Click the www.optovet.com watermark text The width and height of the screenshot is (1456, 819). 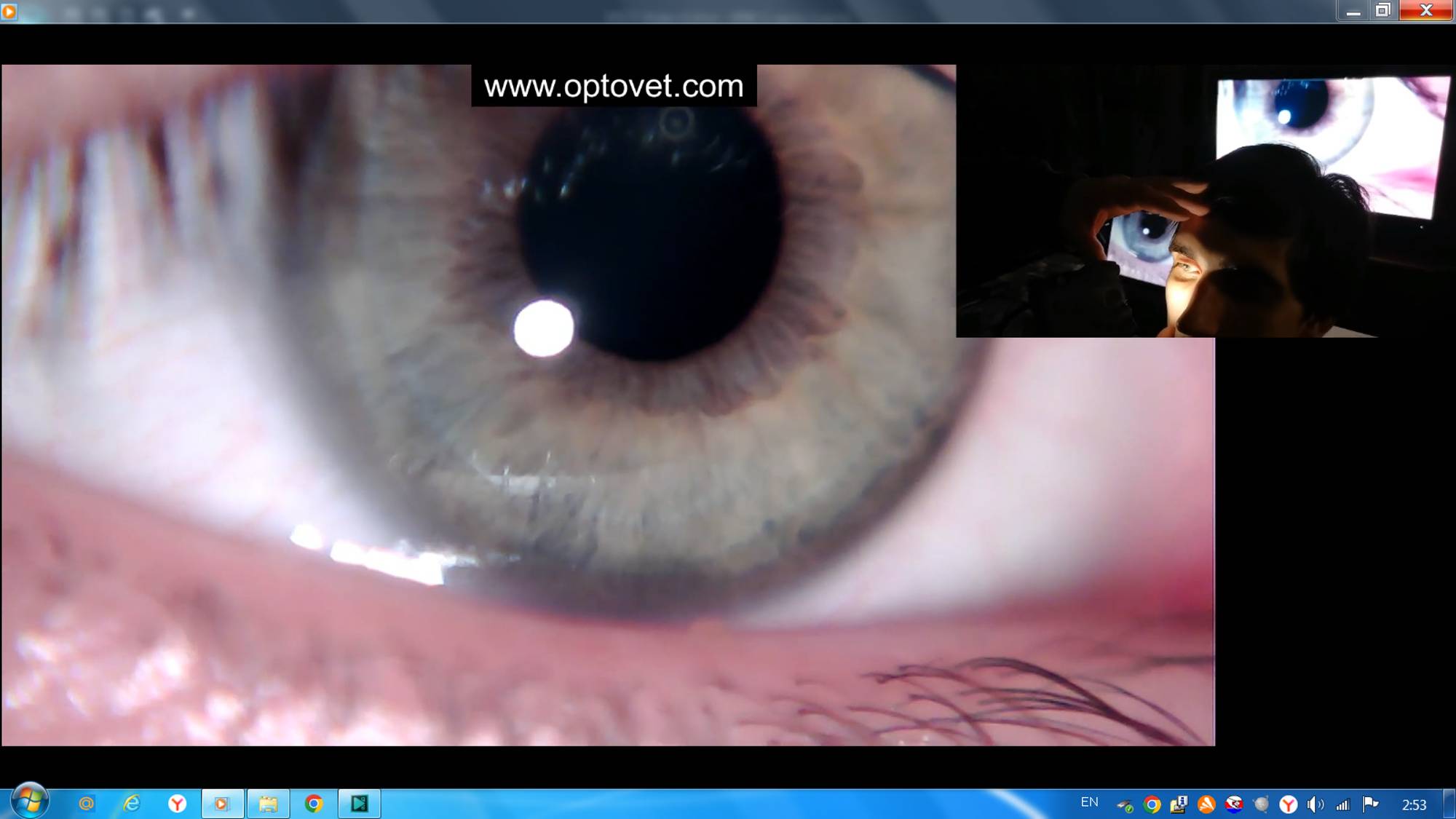coord(614,86)
